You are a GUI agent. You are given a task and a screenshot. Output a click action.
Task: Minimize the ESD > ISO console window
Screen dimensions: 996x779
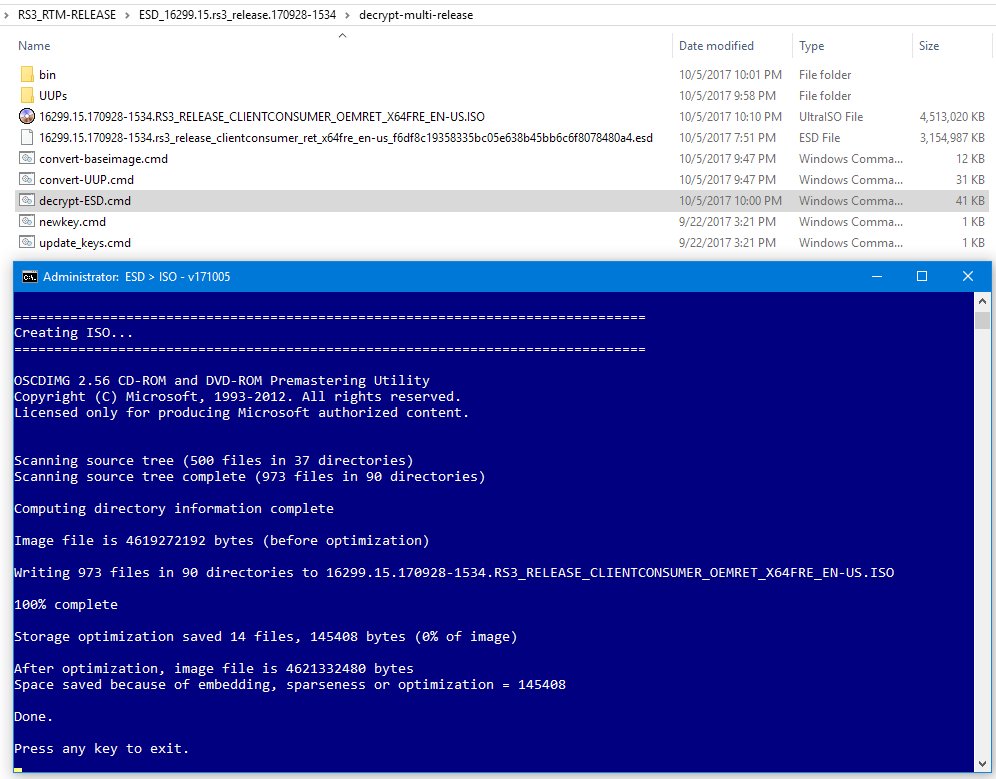(x=877, y=276)
